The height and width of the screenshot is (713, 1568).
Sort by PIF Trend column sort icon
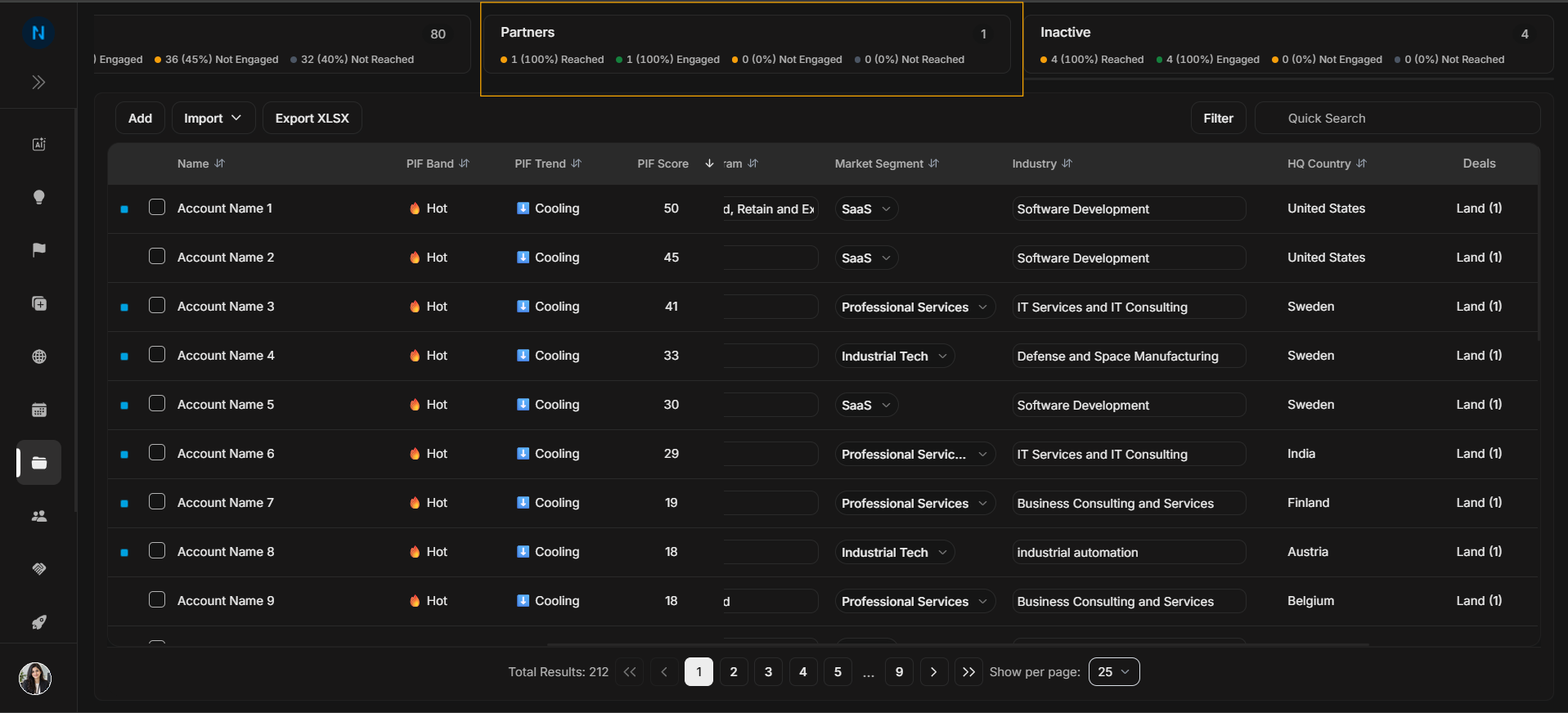click(577, 164)
